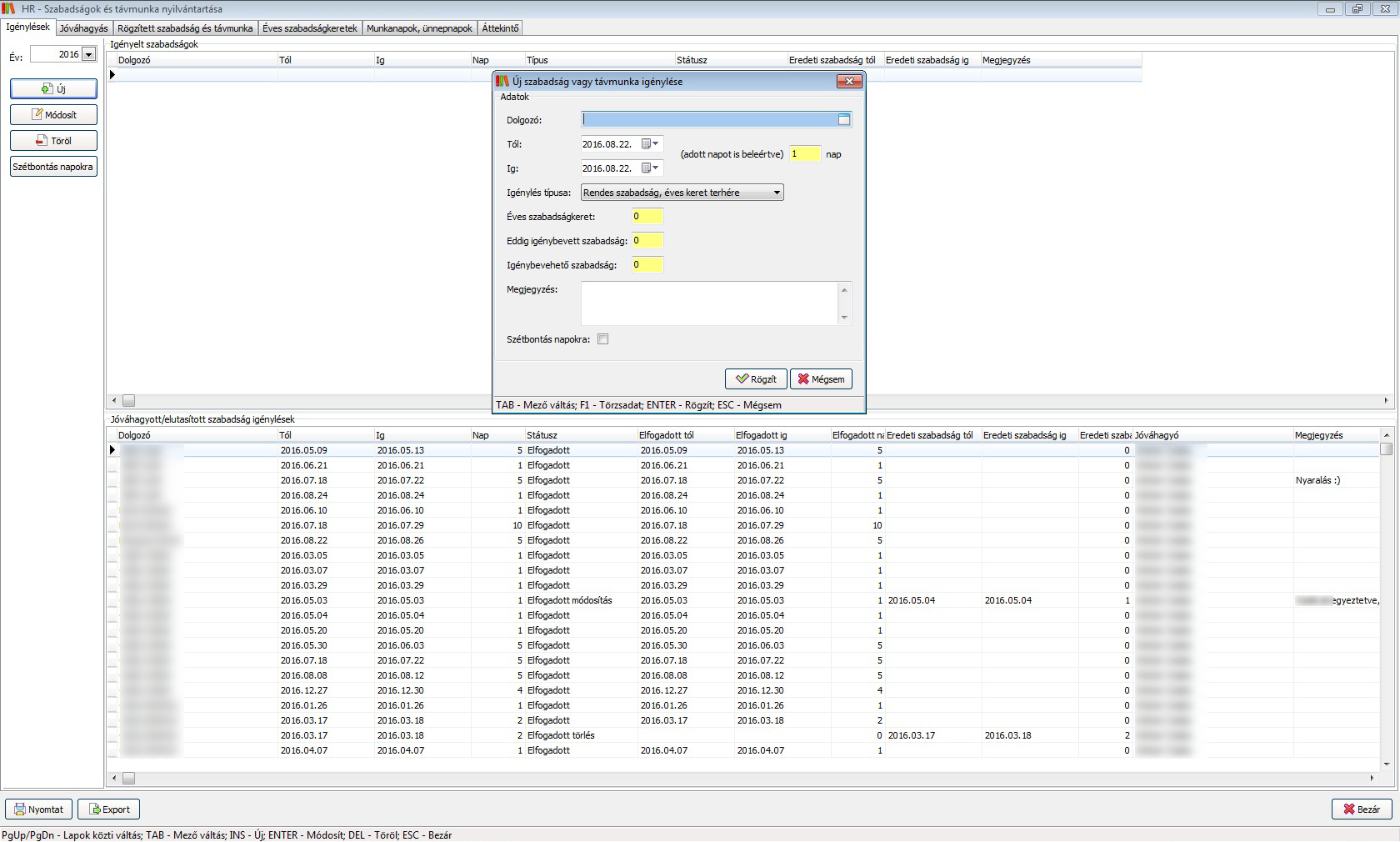The width and height of the screenshot is (1400, 842).
Task: Open the Tól date picker
Action: point(651,144)
